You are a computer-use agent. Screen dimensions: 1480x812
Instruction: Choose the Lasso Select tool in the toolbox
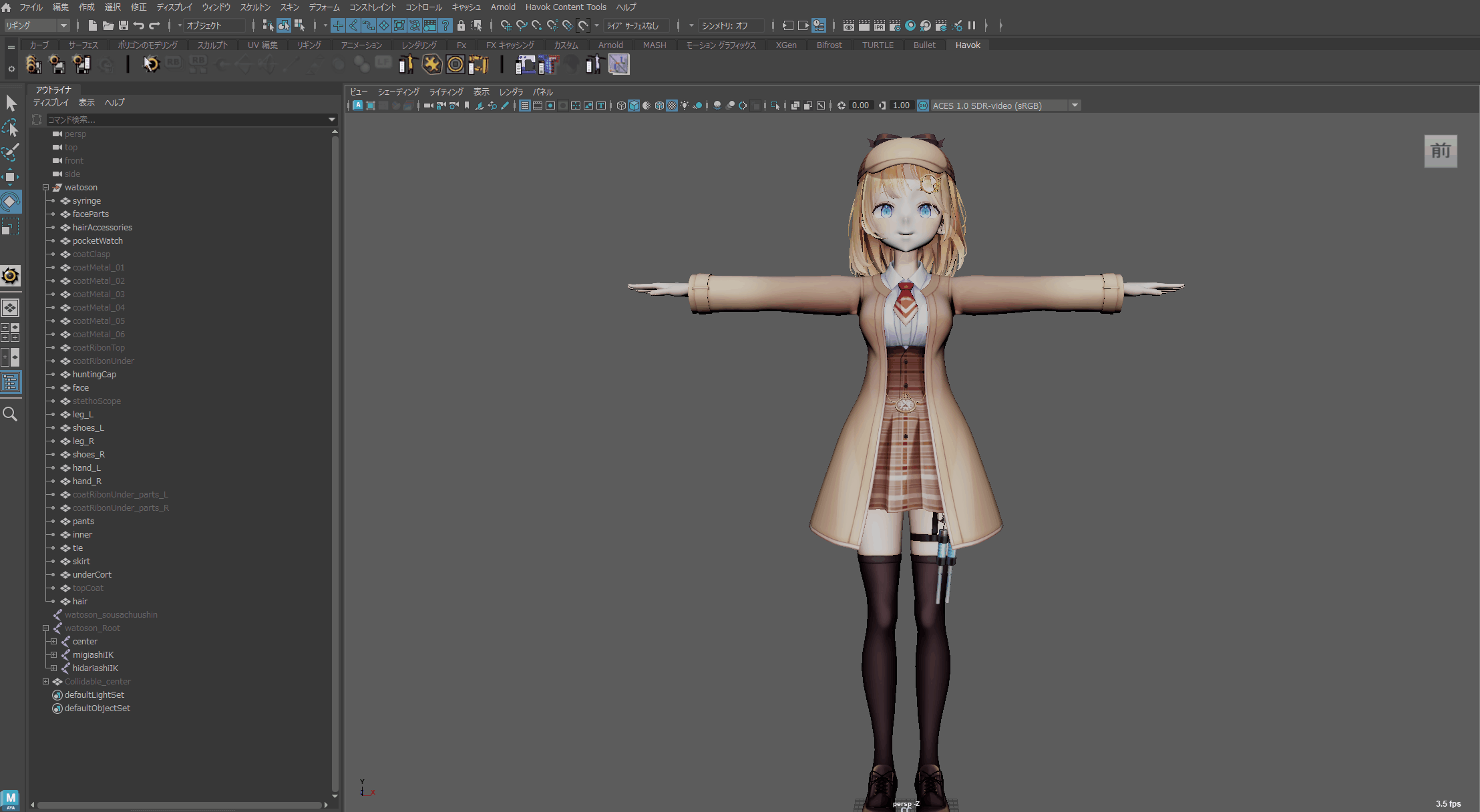(x=11, y=128)
